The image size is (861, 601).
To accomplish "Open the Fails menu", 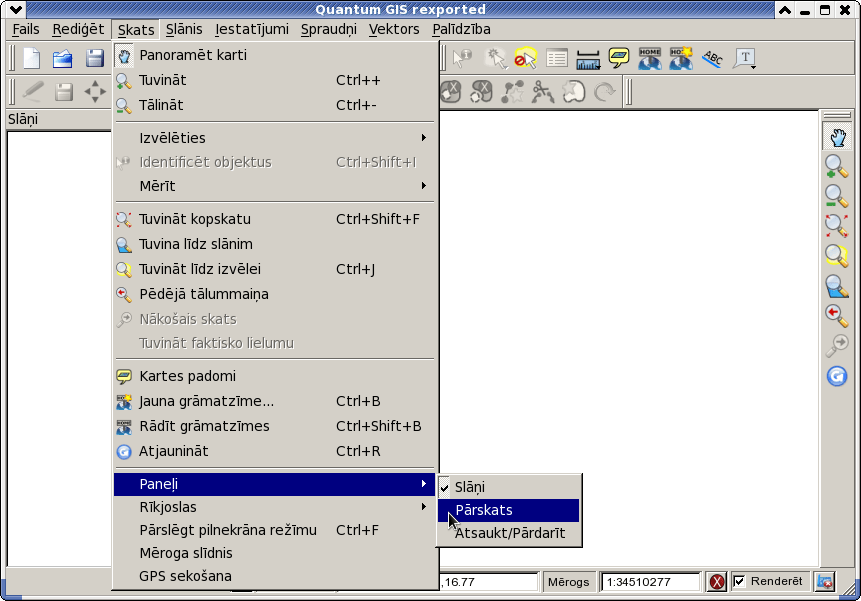I will pyautogui.click(x=26, y=29).
